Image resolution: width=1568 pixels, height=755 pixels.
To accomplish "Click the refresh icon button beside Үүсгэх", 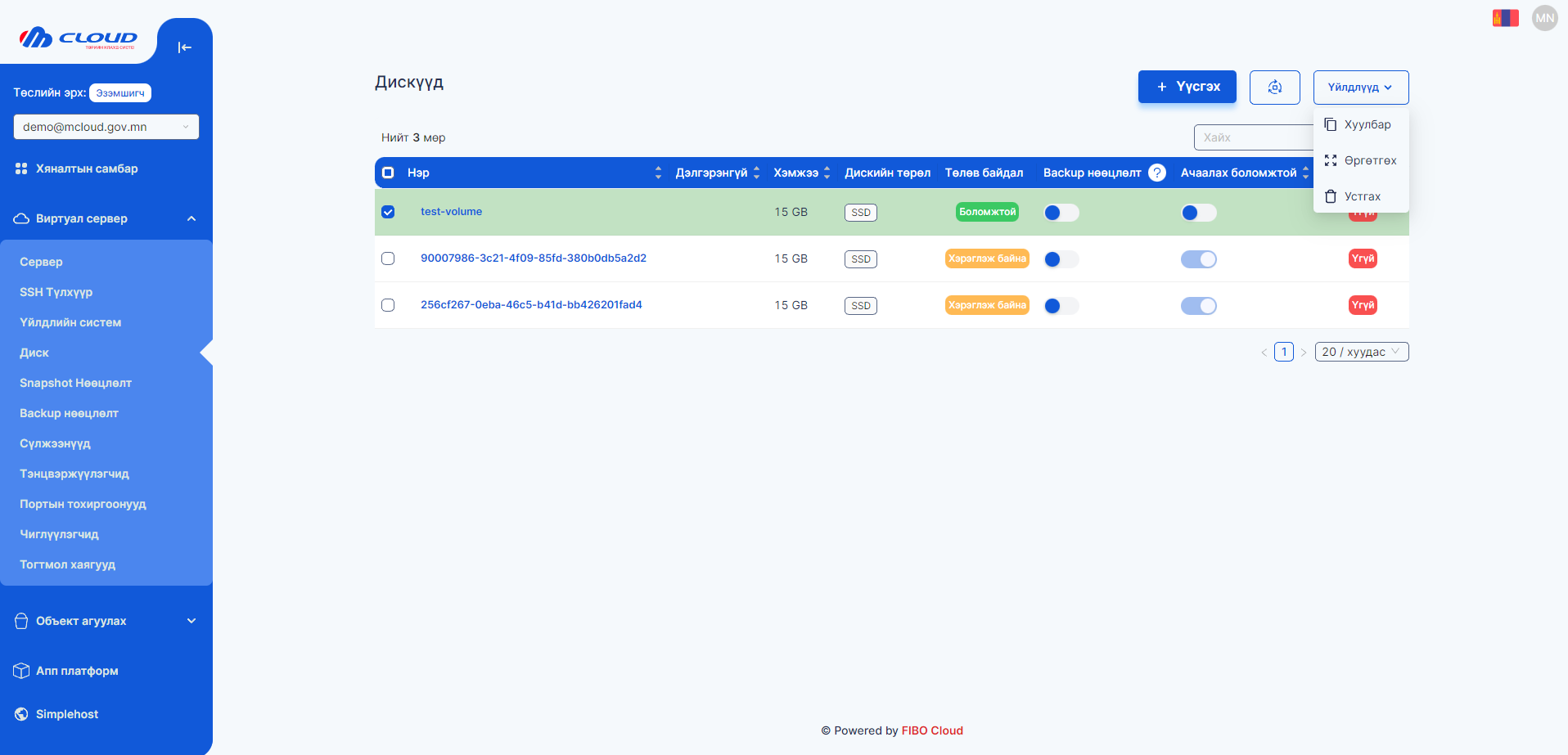I will pyautogui.click(x=1274, y=88).
